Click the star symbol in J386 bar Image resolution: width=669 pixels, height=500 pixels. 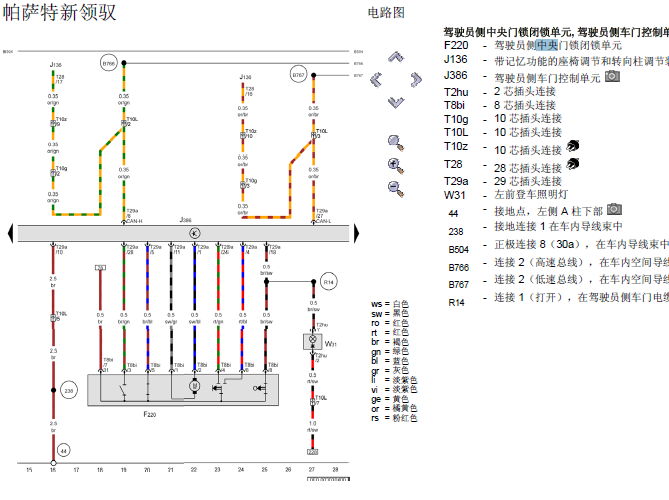[x=195, y=233]
